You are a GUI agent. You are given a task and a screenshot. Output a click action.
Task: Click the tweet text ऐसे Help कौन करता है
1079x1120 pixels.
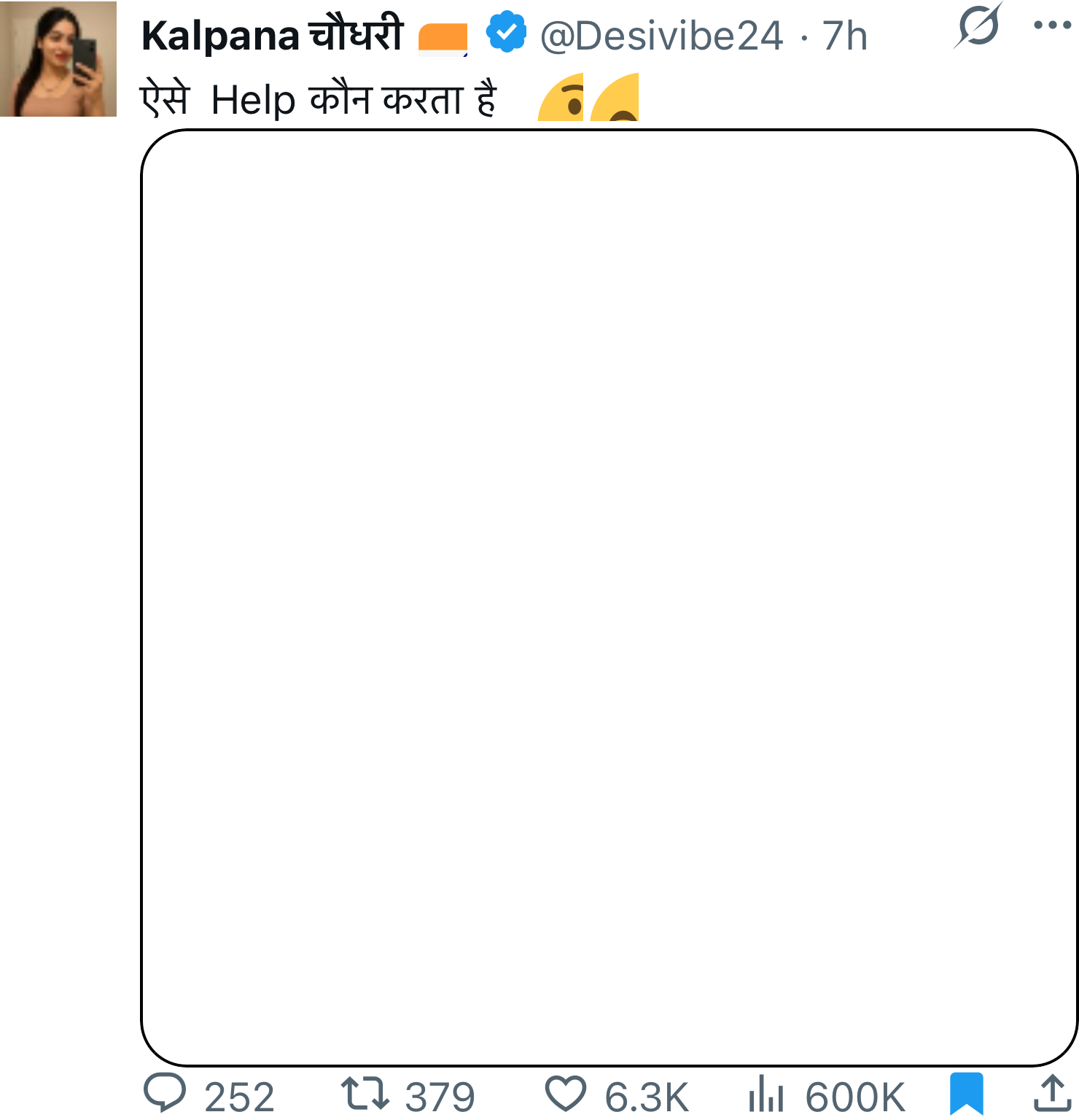pos(319,99)
